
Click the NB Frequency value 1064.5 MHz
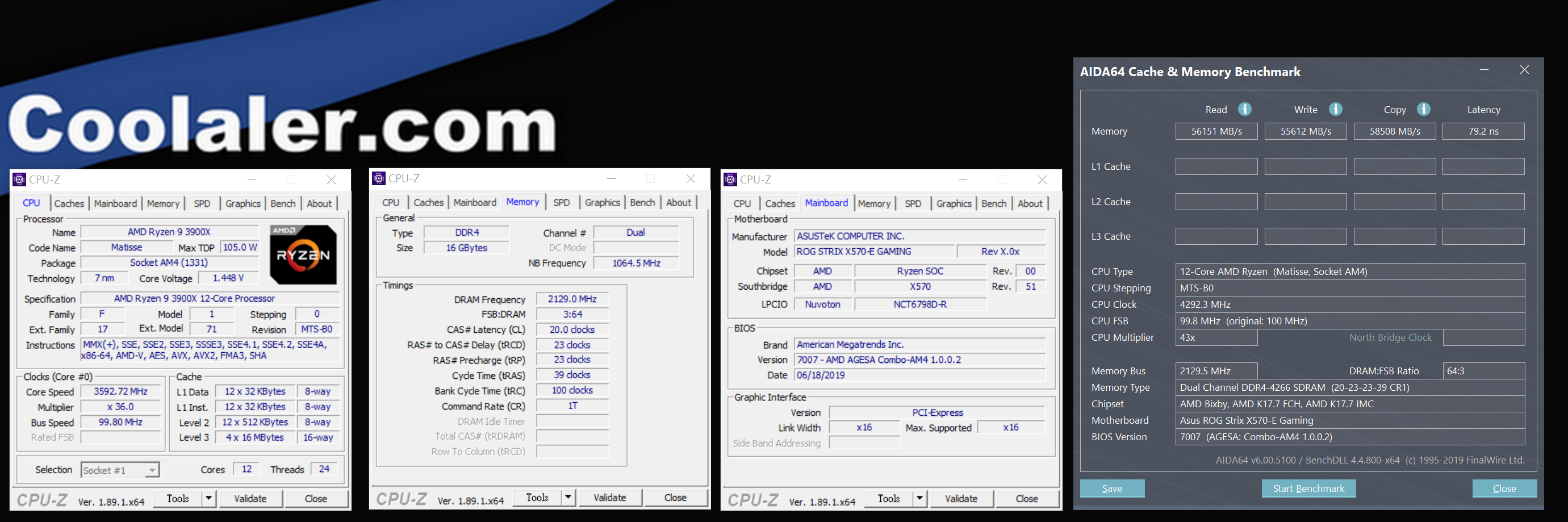click(636, 263)
